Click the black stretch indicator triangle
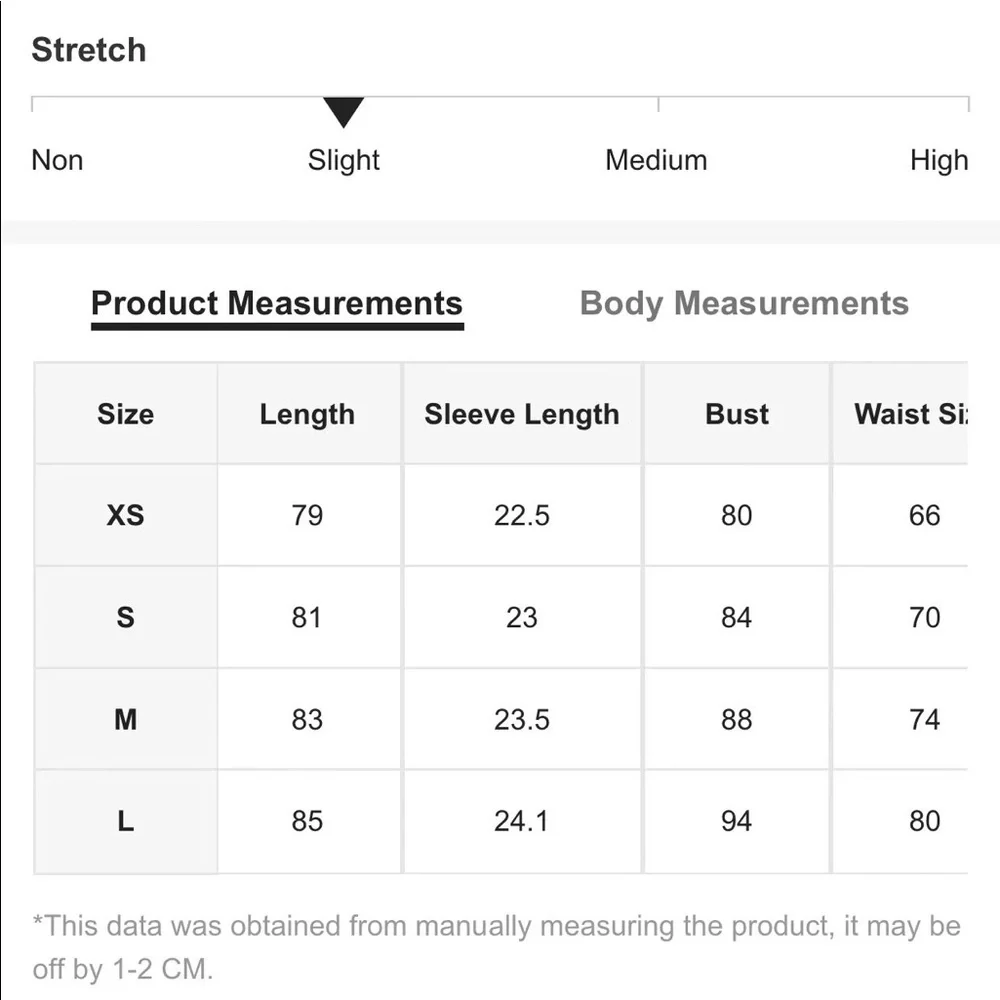The image size is (1000, 1000). [343, 112]
